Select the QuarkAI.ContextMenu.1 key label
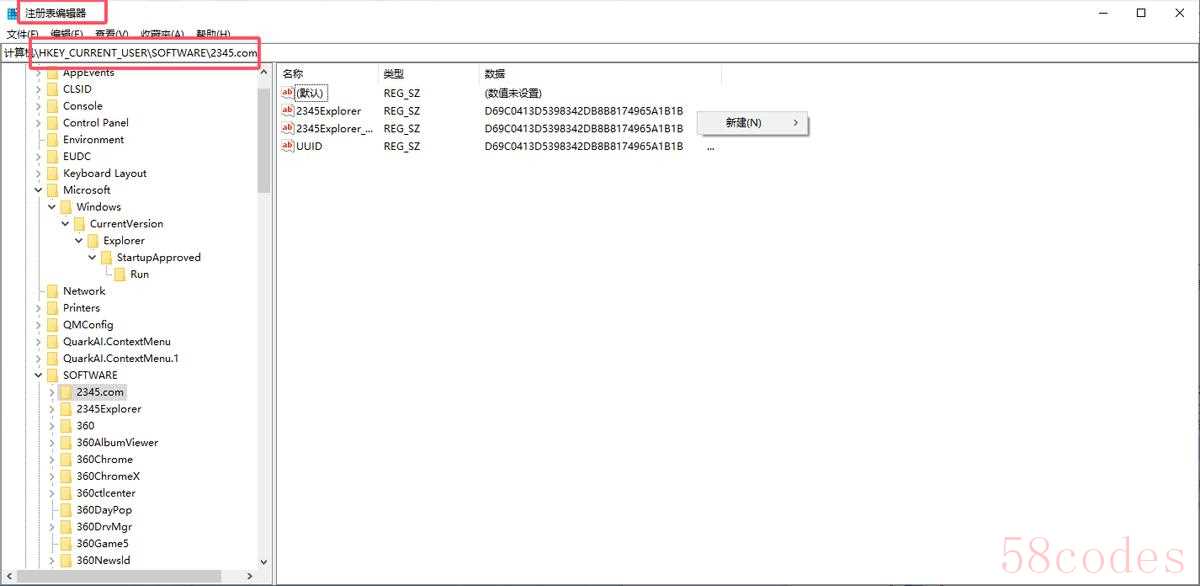The height and width of the screenshot is (586, 1200). (x=120, y=358)
